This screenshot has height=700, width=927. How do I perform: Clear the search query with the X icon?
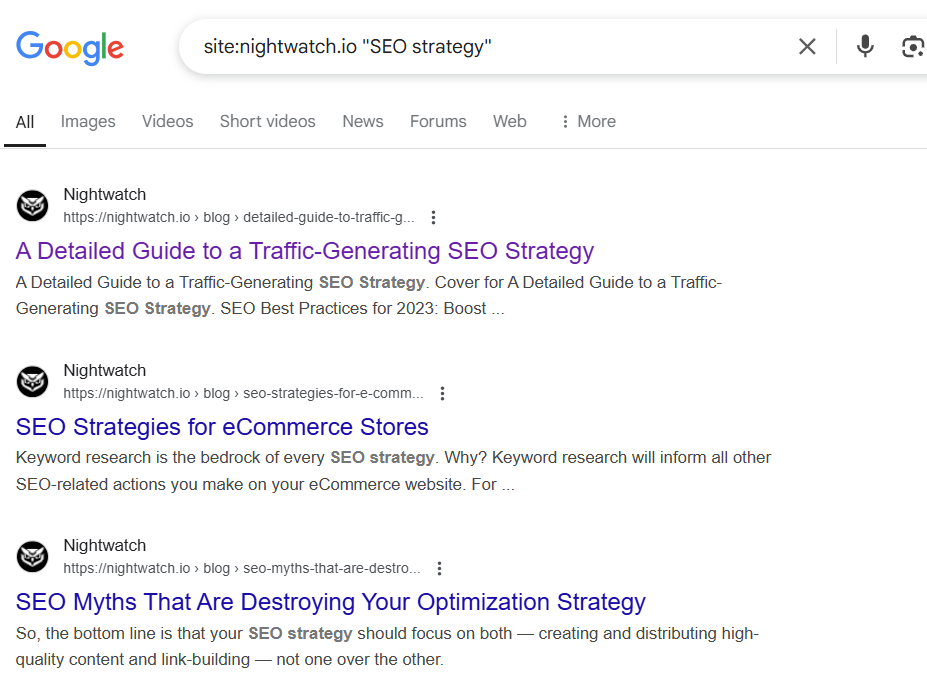click(806, 46)
